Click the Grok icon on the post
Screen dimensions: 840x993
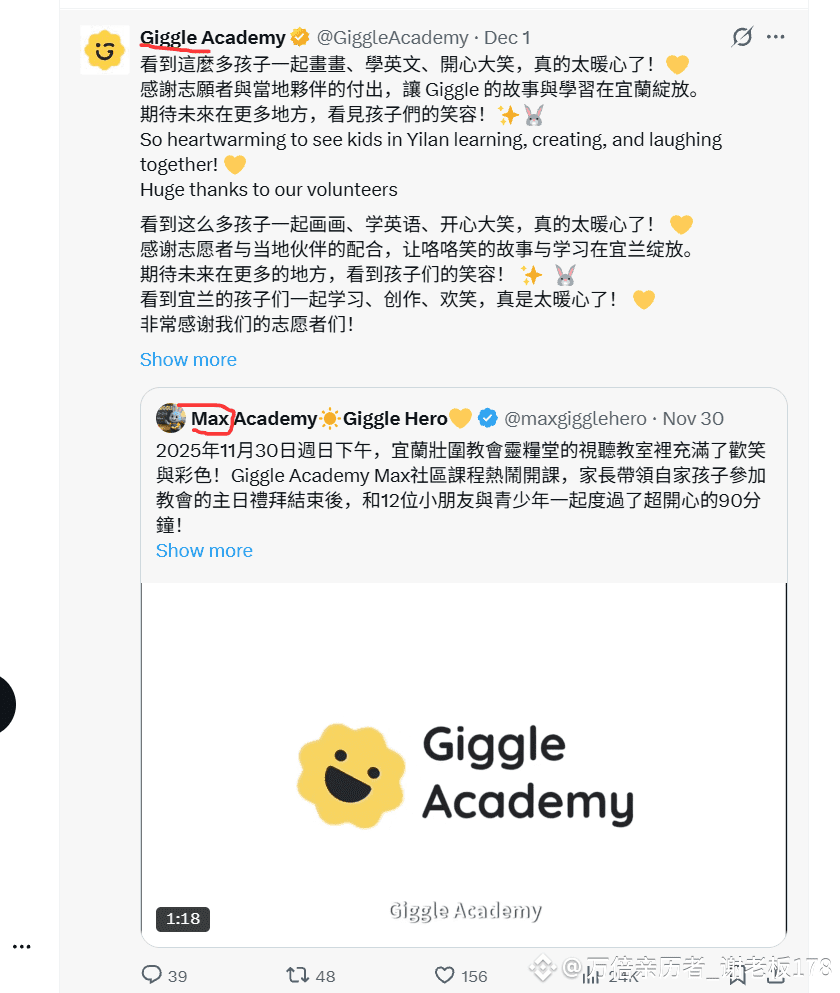tap(742, 37)
